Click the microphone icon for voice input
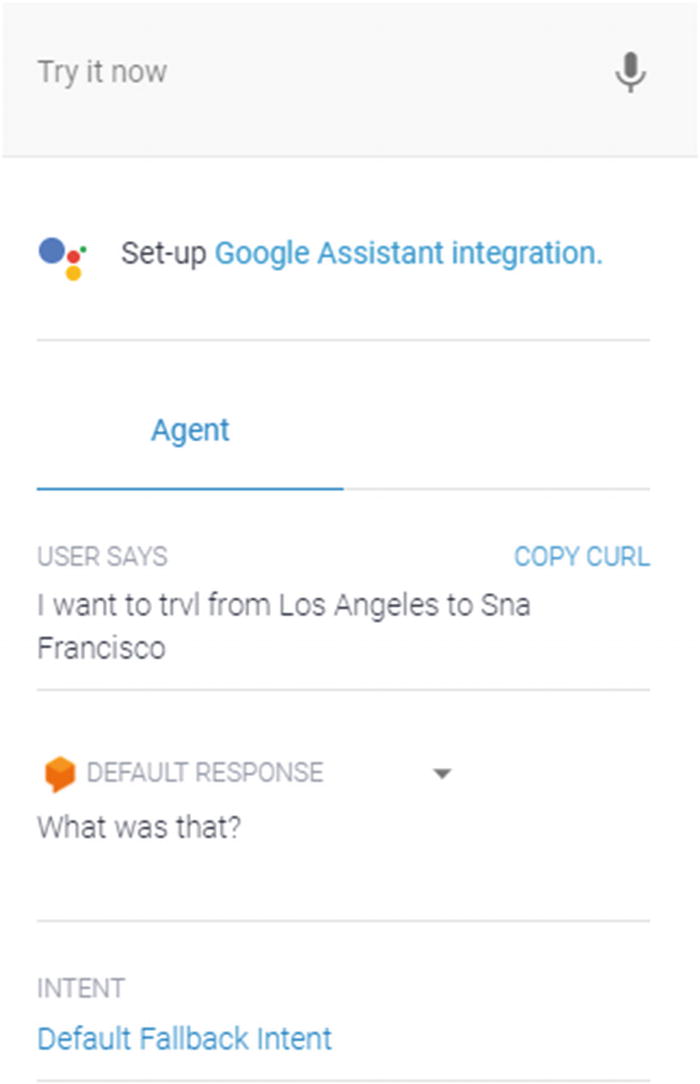Image resolution: width=700 pixels, height=1084 pixels. point(630,72)
